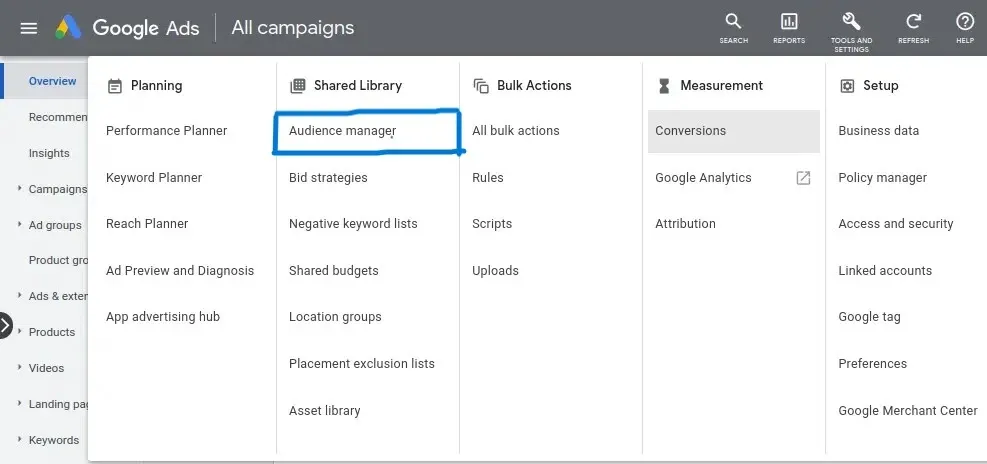The width and height of the screenshot is (987, 464).
Task: Click the Setup gear icon
Action: pyautogui.click(x=847, y=86)
